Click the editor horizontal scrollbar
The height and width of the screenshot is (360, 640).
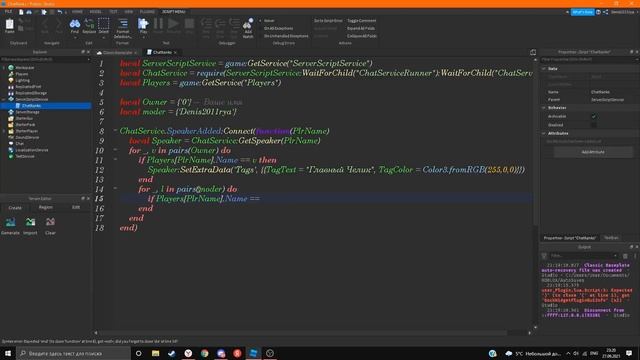tap(304, 333)
